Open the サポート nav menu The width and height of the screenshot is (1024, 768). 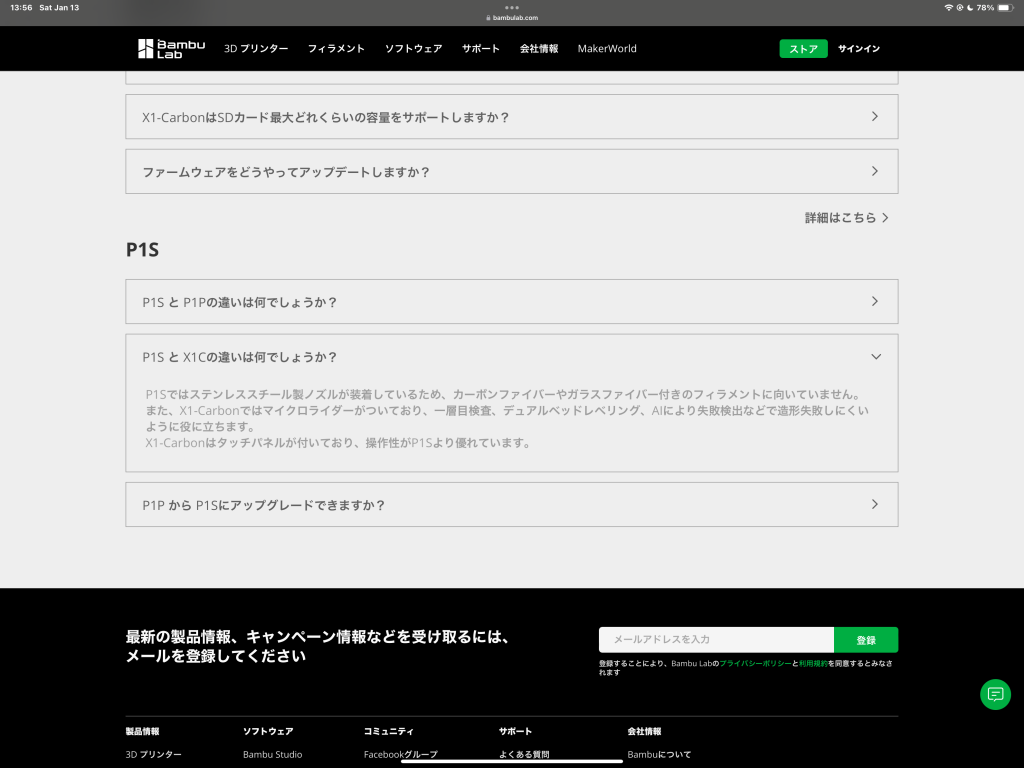tap(480, 49)
